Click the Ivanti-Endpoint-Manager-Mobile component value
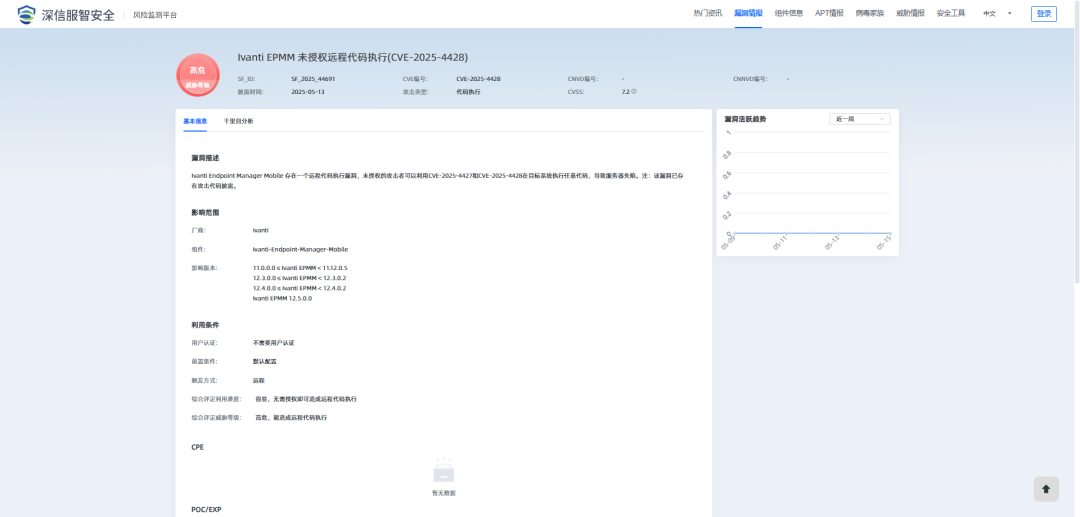Image resolution: width=1080 pixels, height=517 pixels. [x=300, y=249]
